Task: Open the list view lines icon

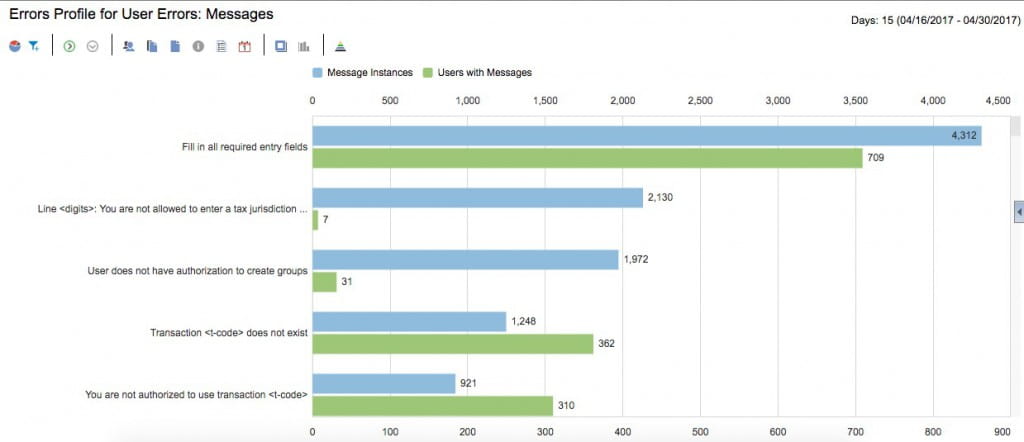Action: pyautogui.click(x=221, y=46)
